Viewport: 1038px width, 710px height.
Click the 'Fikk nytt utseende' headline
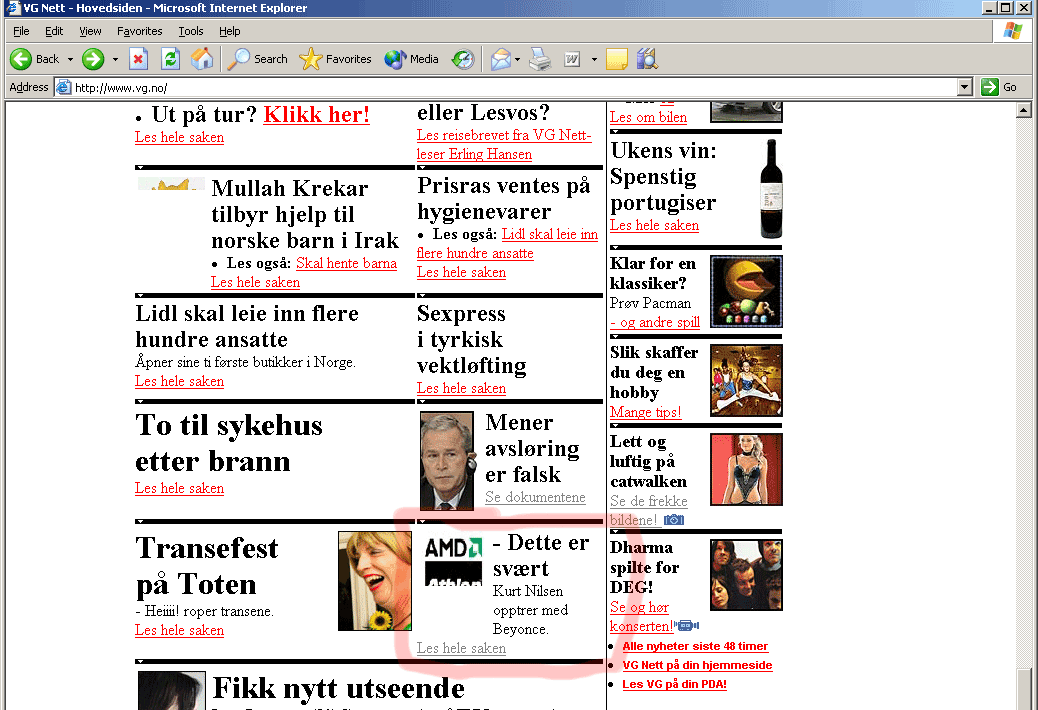pos(338,688)
